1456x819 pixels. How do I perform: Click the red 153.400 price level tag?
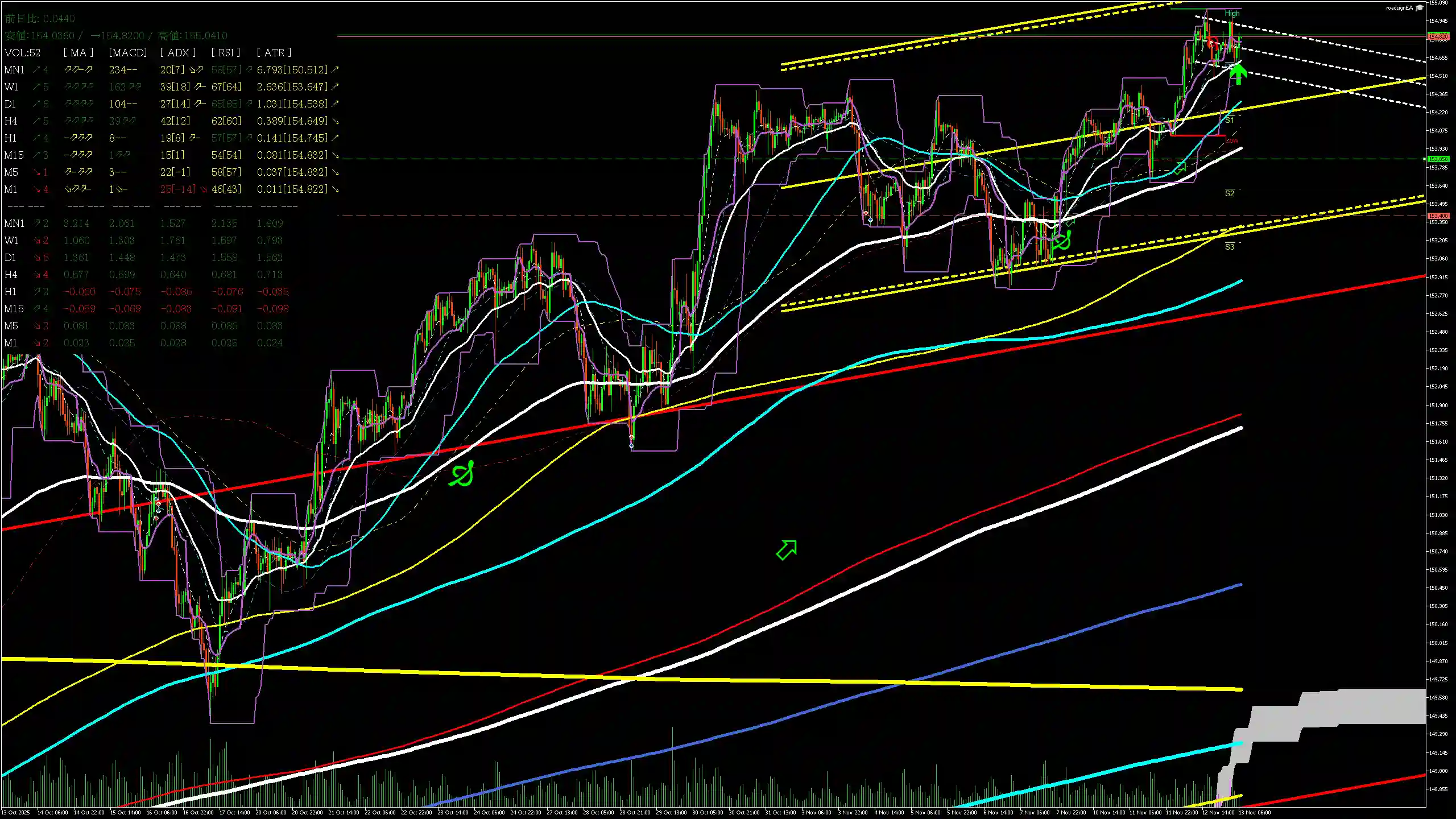click(1438, 216)
